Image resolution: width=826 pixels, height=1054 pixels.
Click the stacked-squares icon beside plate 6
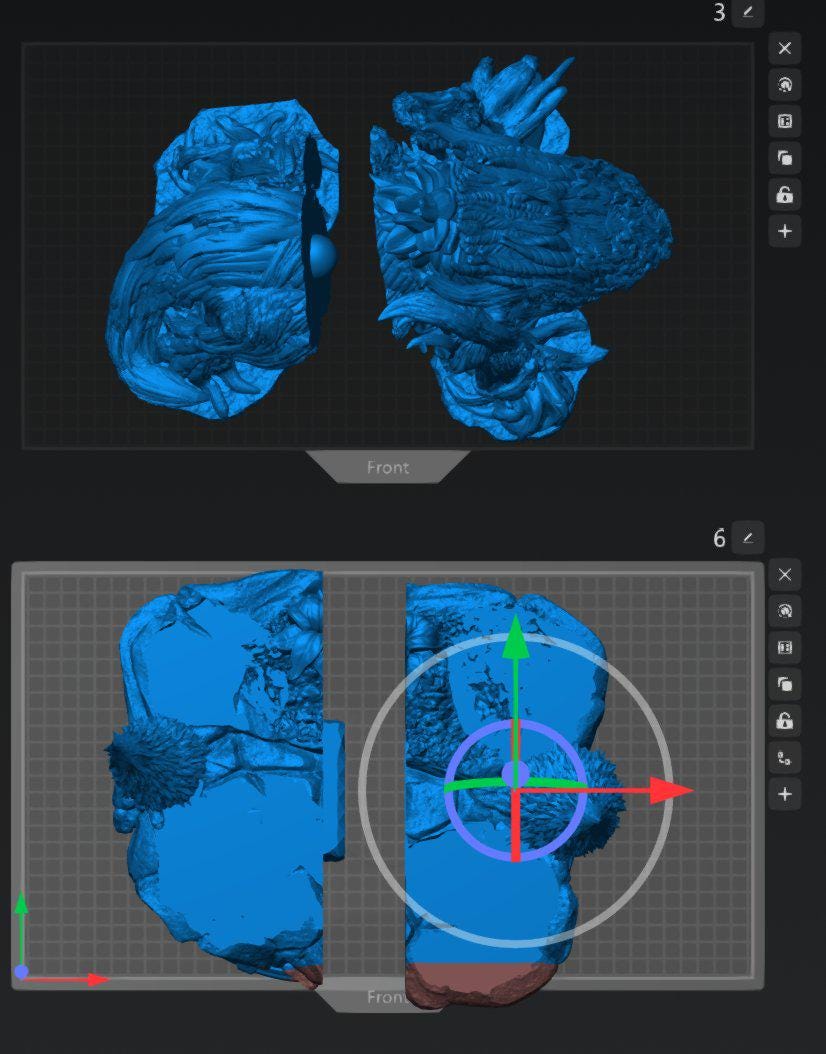tap(784, 684)
